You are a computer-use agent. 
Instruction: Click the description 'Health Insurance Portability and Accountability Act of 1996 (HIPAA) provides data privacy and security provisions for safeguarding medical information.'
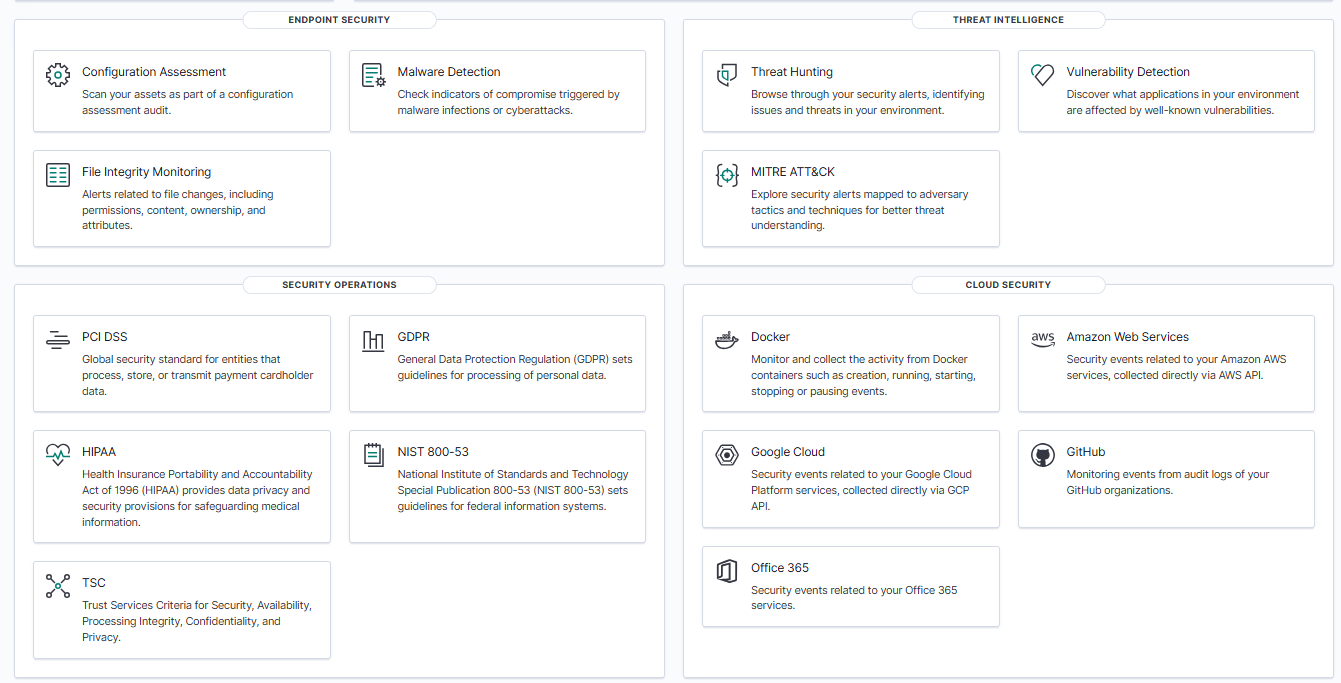pos(197,498)
